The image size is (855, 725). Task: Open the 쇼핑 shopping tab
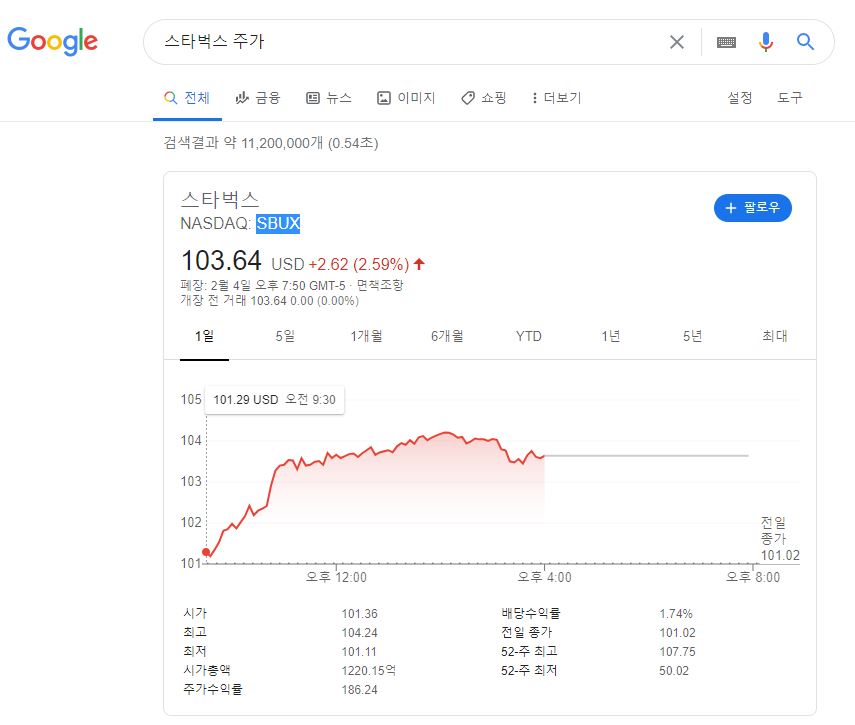pos(484,98)
